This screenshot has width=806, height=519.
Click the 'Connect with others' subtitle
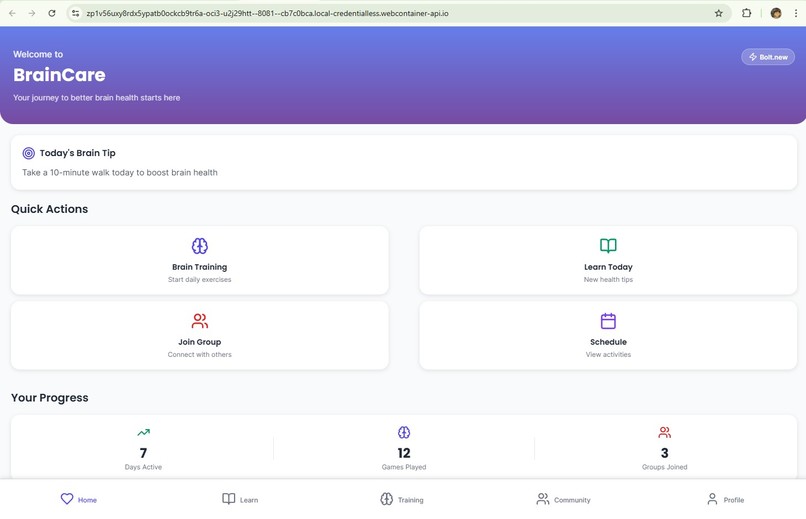click(199, 355)
